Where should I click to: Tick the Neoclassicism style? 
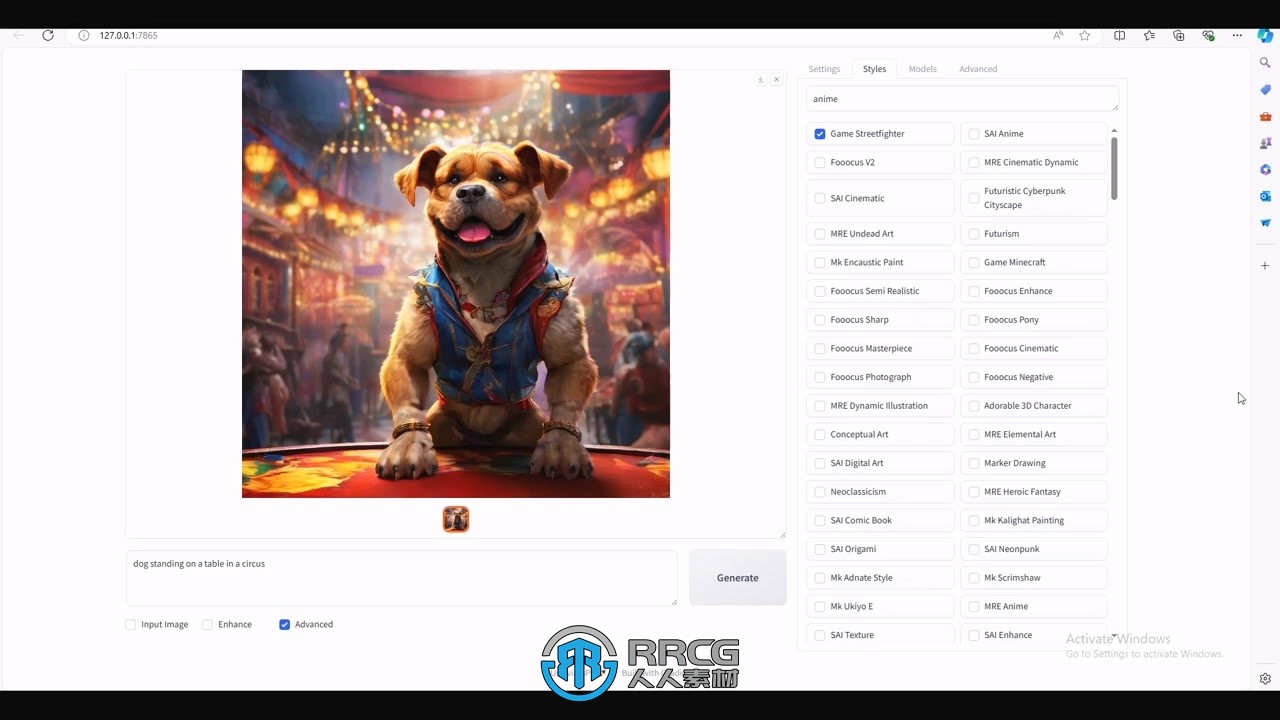pos(820,492)
